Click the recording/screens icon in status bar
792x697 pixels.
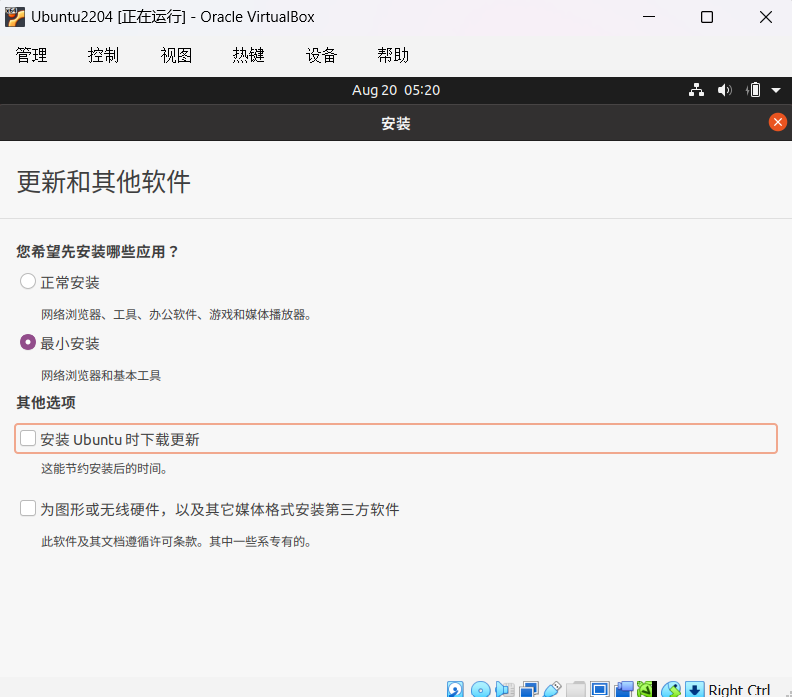pos(624,689)
